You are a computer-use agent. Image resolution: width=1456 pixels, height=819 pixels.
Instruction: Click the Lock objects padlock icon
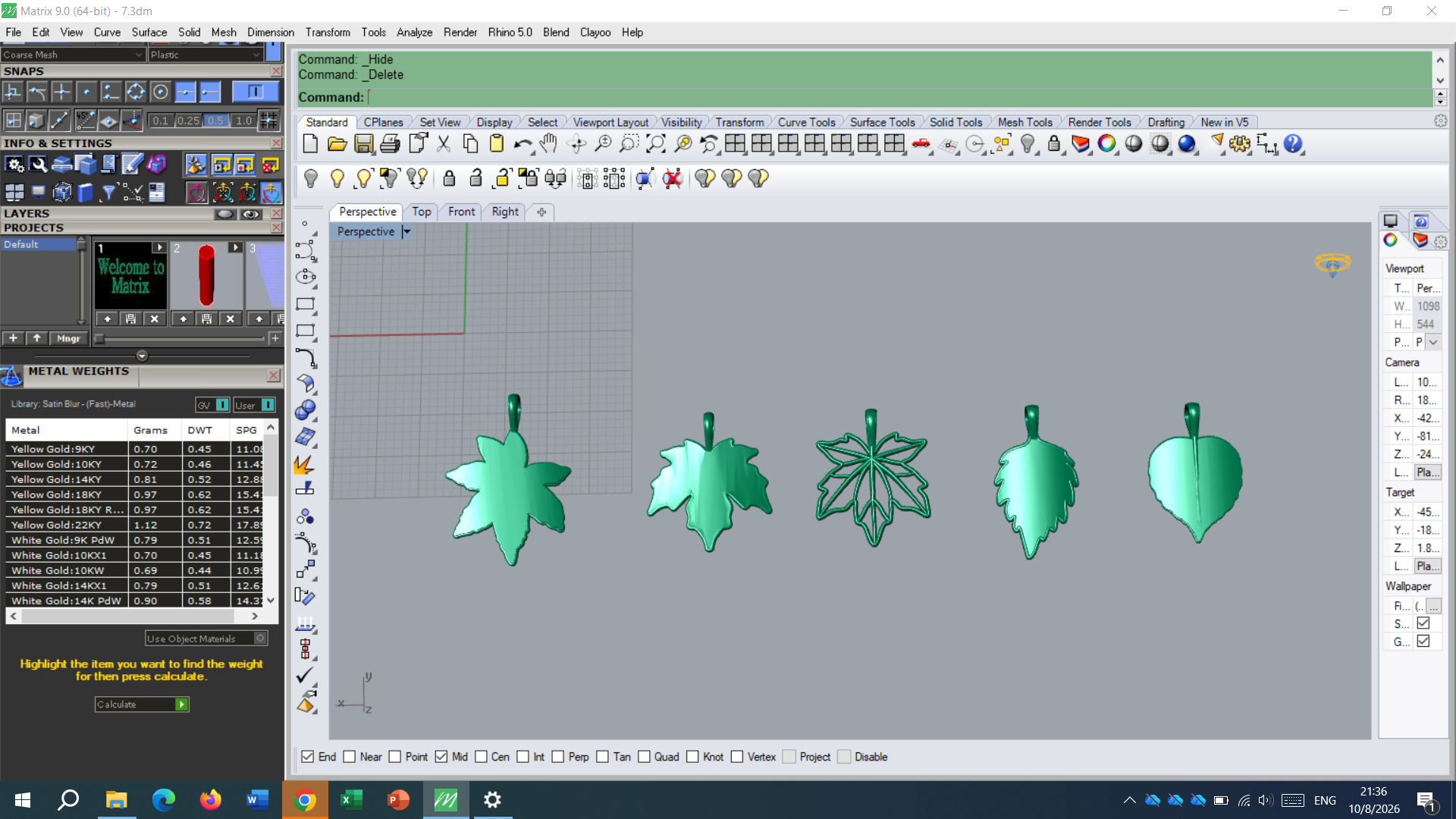point(1054,144)
